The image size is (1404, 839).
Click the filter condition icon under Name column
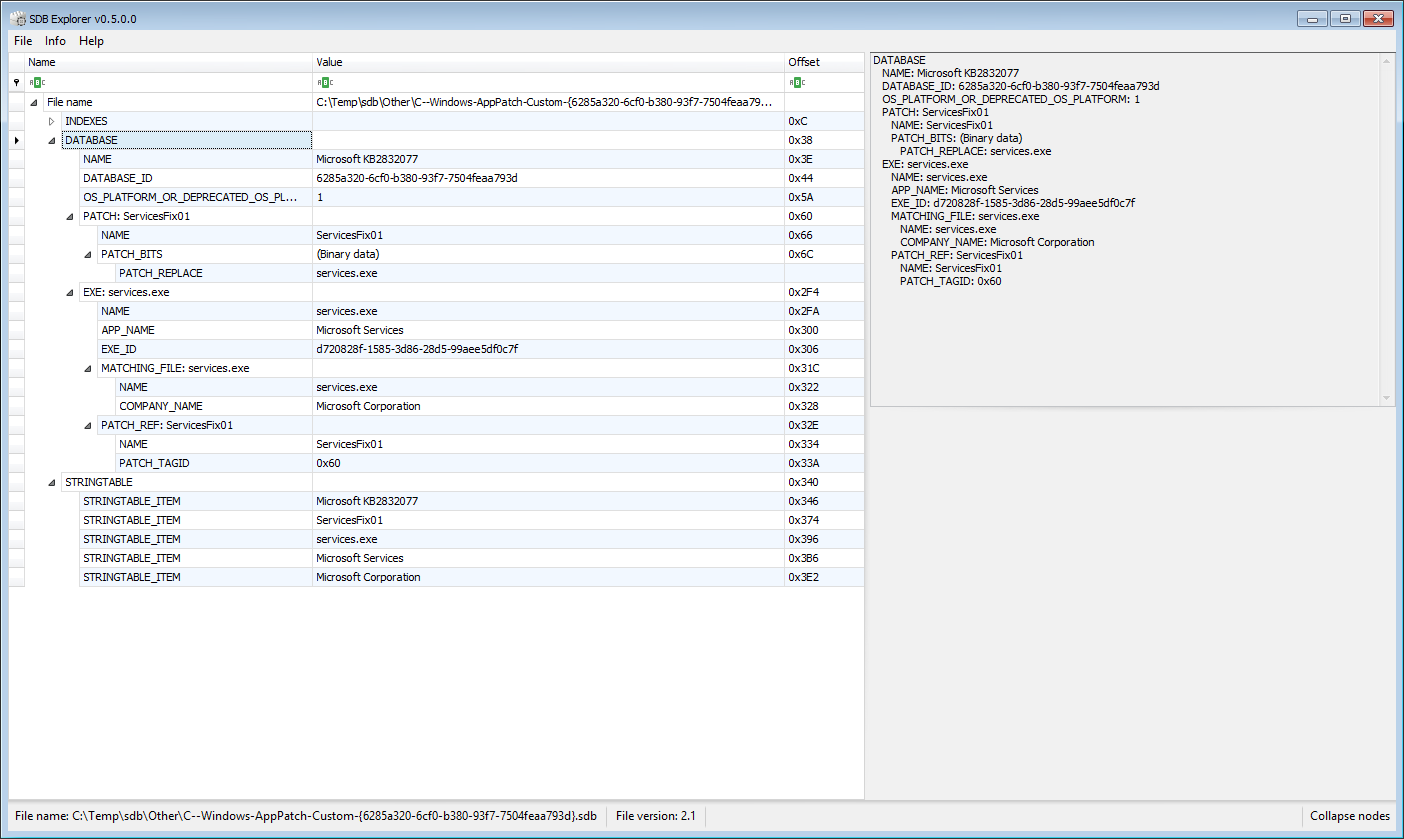[36, 83]
